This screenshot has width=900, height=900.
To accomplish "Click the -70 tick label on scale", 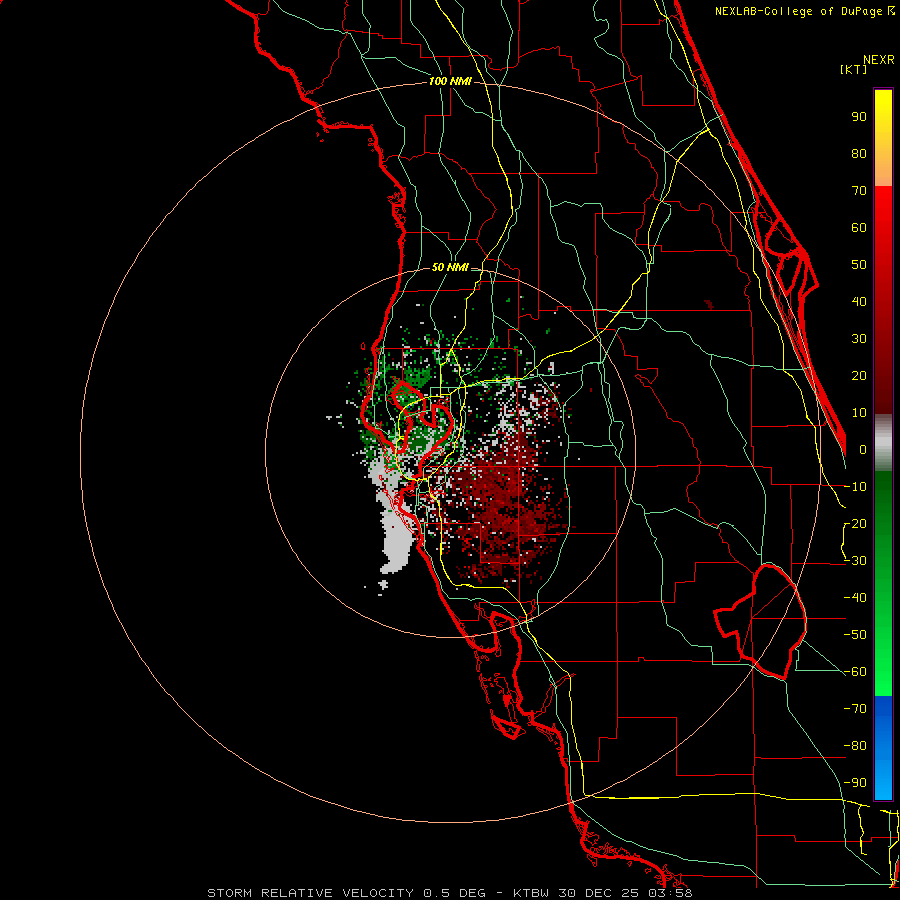I will (855, 709).
